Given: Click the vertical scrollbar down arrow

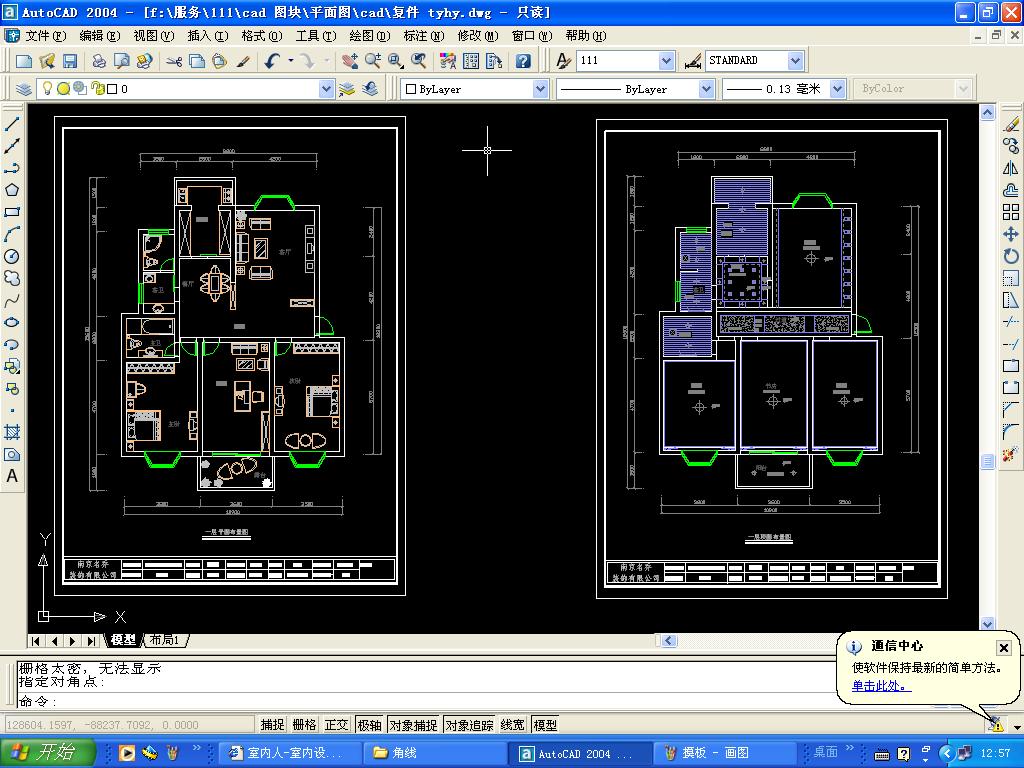Looking at the screenshot, I should tap(987, 624).
